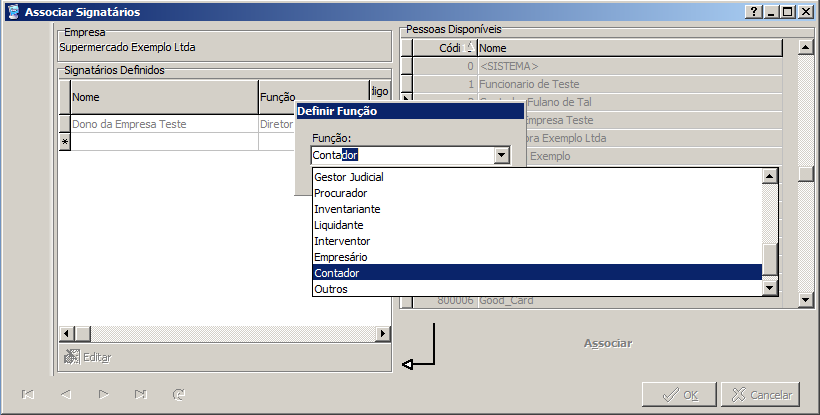Go to previous record navigation arrow
Viewport: 820px width, 415px height.
click(65, 394)
